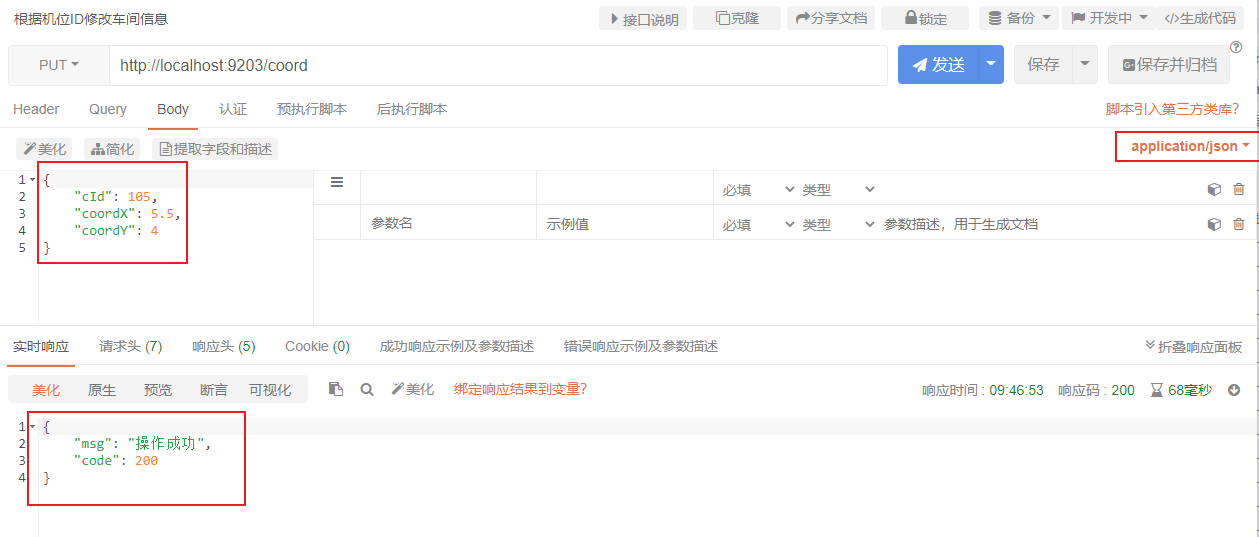Select the 预览 preview response view
Image resolution: width=1259 pixels, height=537 pixels.
157,390
